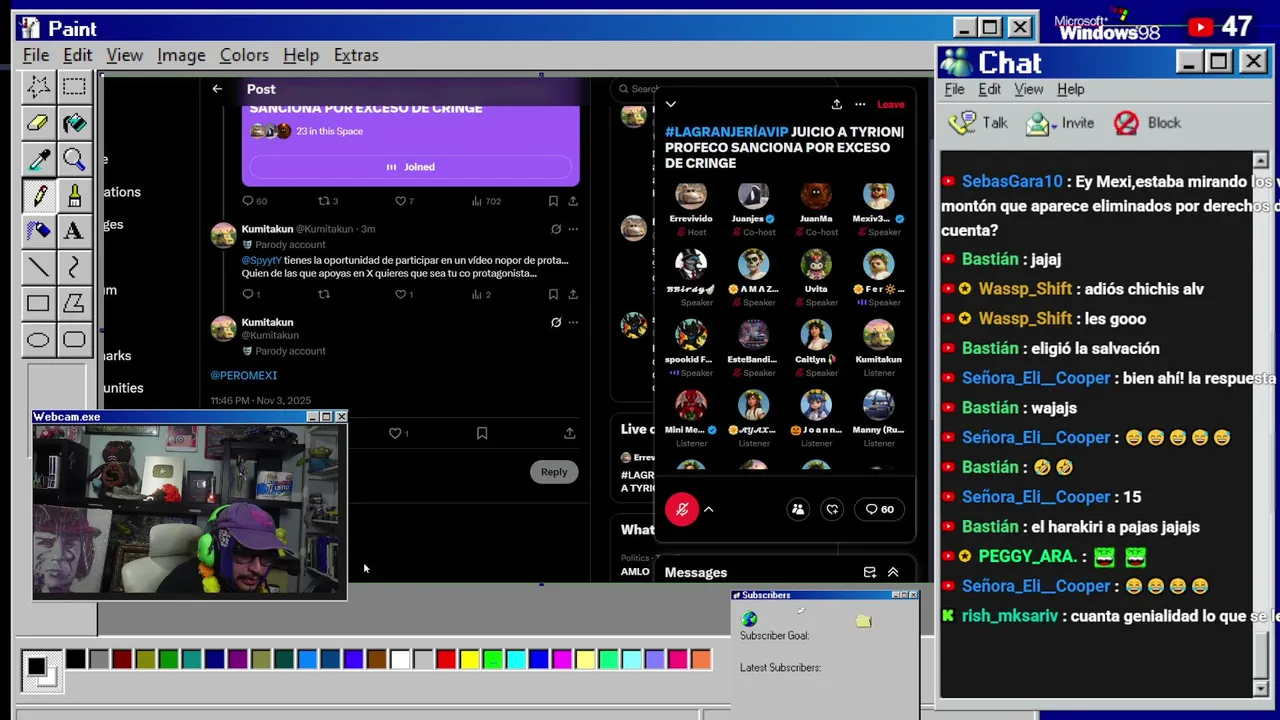This screenshot has width=1280, height=720.
Task: Click the Block button in Chat toolbar
Action: coord(1148,123)
